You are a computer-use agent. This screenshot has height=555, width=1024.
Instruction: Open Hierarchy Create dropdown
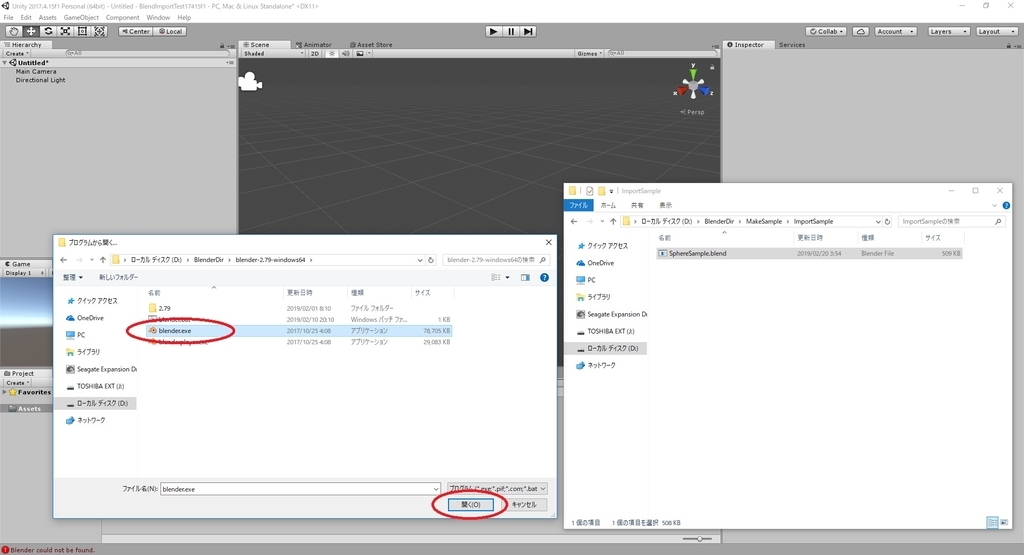click(17, 54)
